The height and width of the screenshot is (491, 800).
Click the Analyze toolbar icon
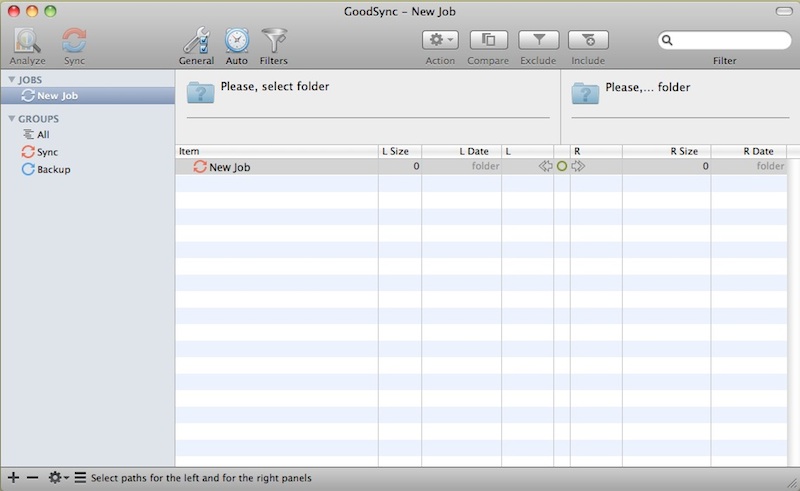point(28,41)
